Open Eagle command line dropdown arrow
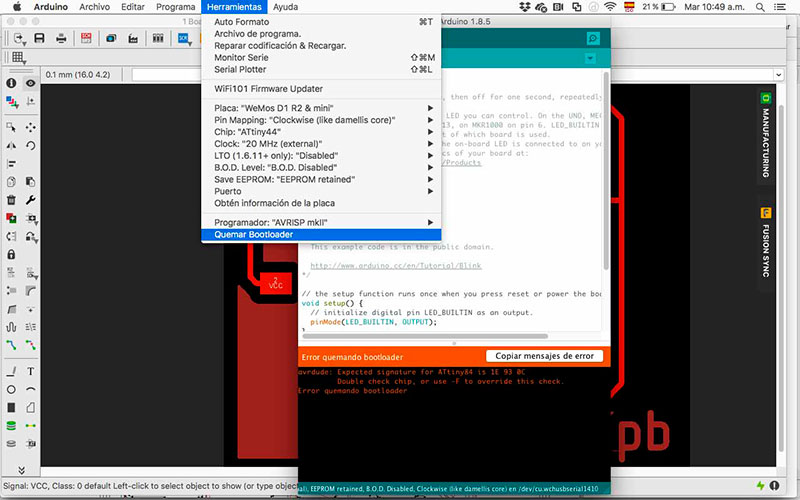Screen dimensions: 800x500 pyautogui.click(x=779, y=75)
